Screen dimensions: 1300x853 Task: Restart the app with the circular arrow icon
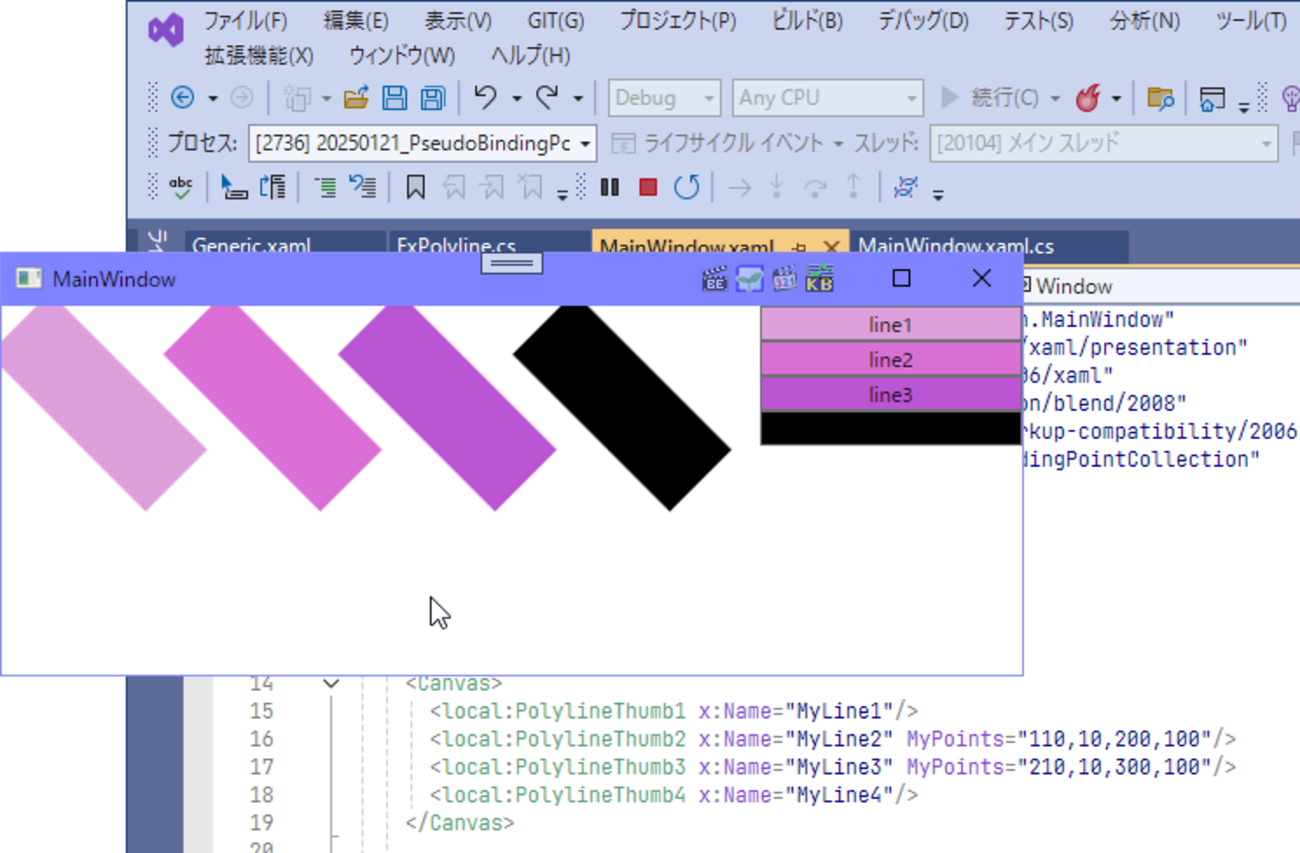tap(686, 187)
